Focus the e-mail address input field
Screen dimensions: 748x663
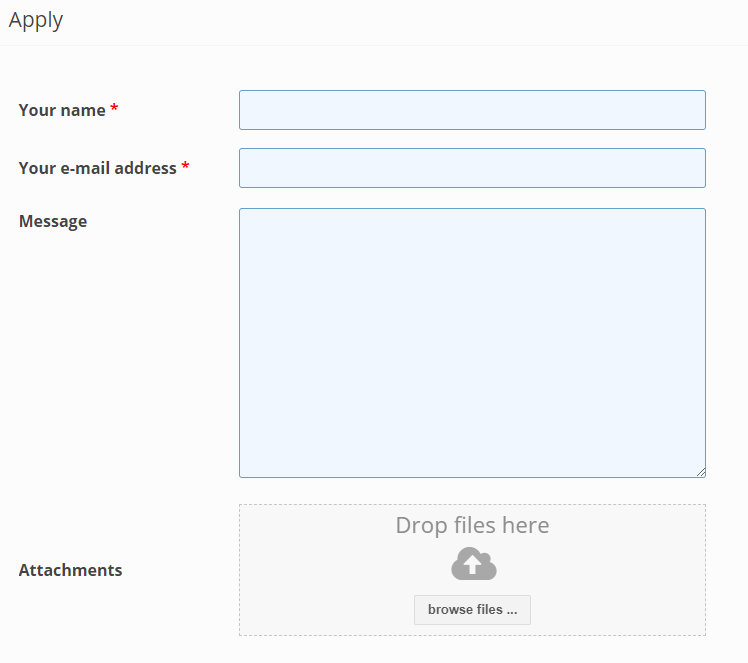coord(472,168)
